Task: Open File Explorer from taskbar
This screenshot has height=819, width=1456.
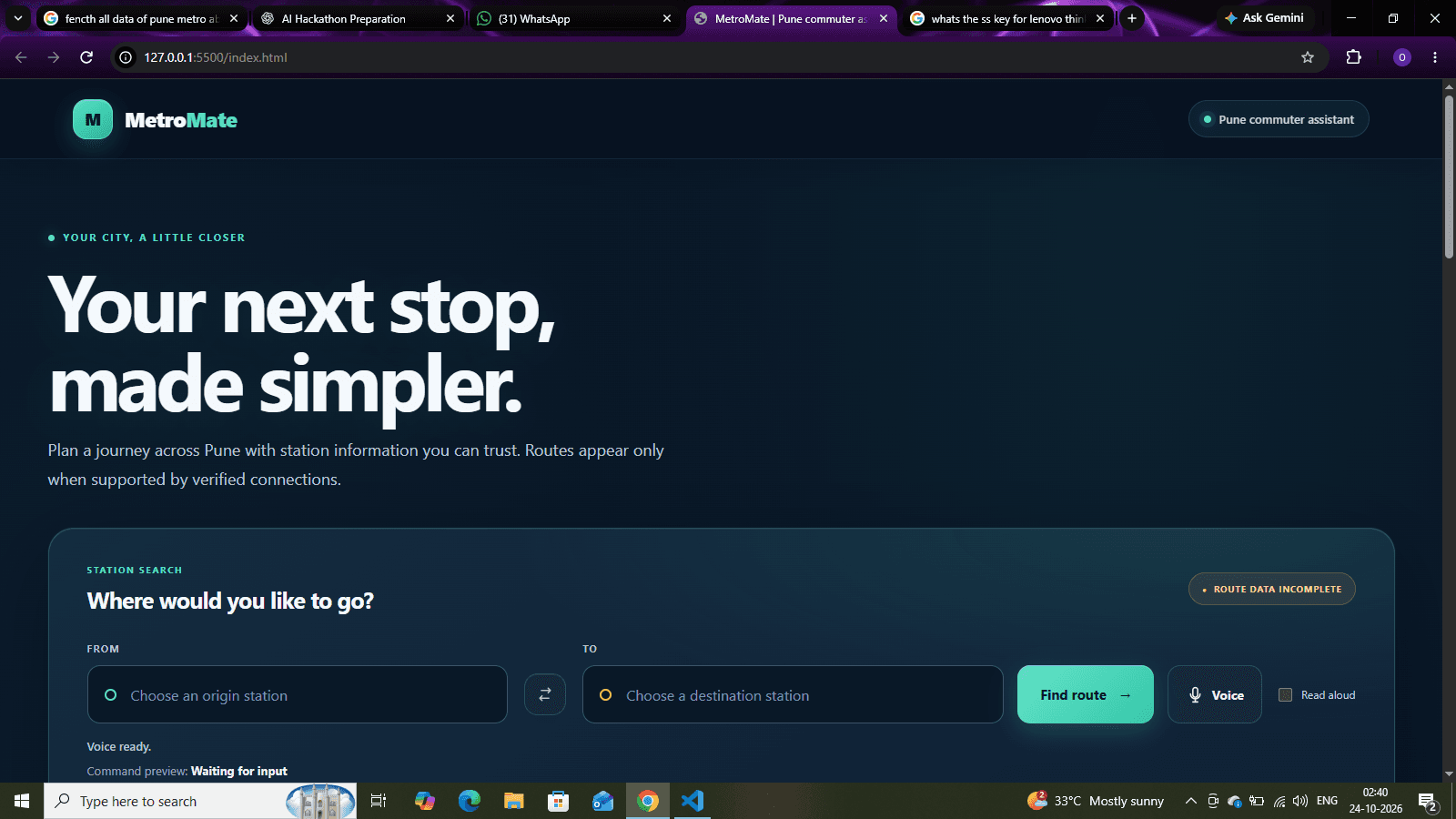Action: 514,801
